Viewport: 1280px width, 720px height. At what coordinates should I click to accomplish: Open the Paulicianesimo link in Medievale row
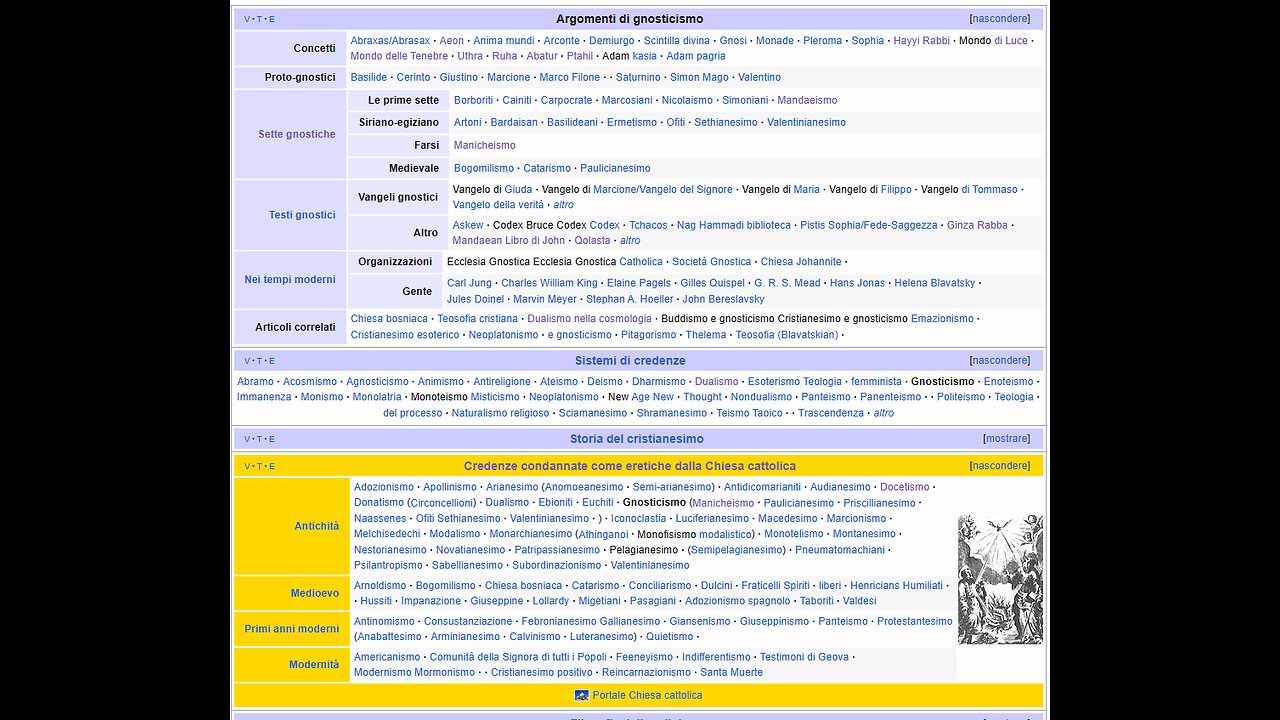(x=615, y=168)
